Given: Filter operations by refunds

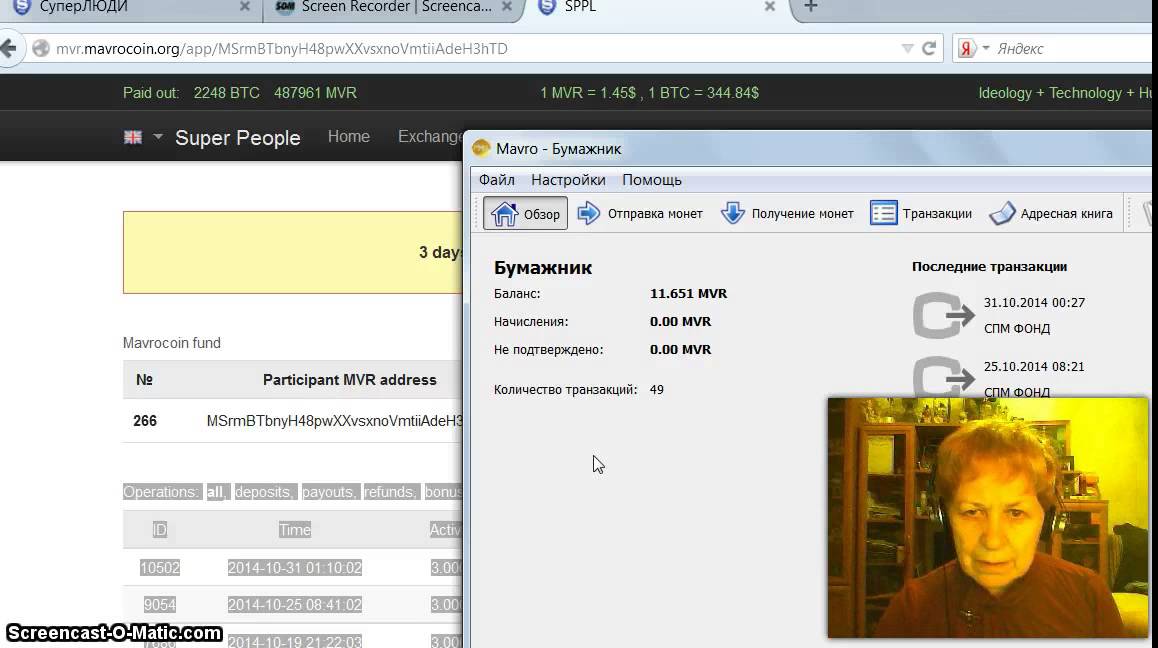Looking at the screenshot, I should (x=391, y=492).
